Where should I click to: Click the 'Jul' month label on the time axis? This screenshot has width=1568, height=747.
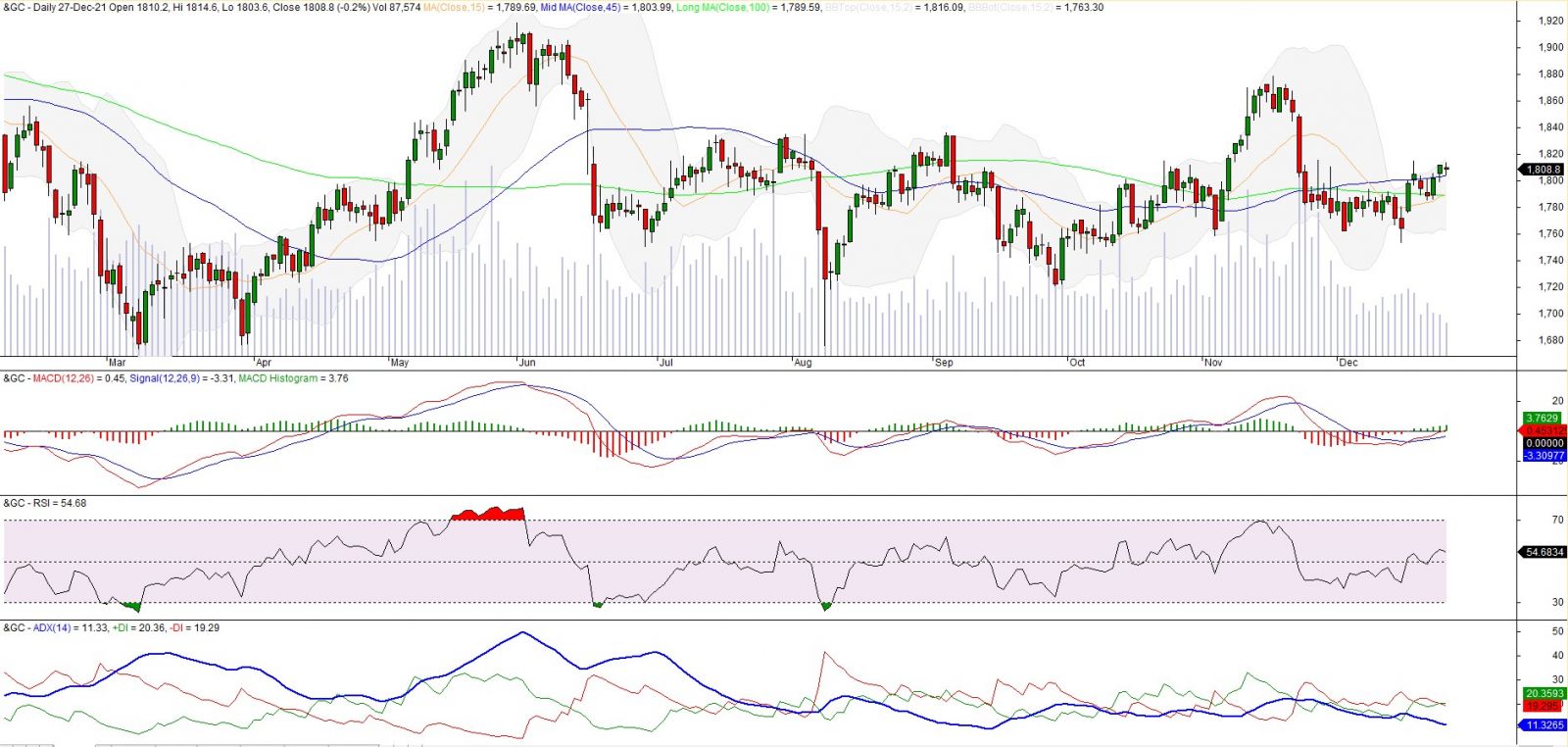coord(666,363)
